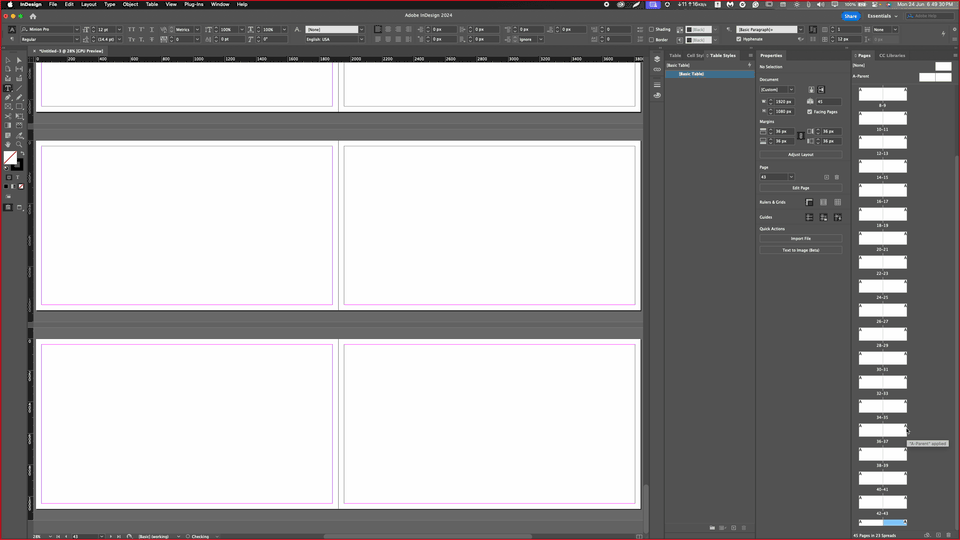Click the Home icon

pos(33,17)
